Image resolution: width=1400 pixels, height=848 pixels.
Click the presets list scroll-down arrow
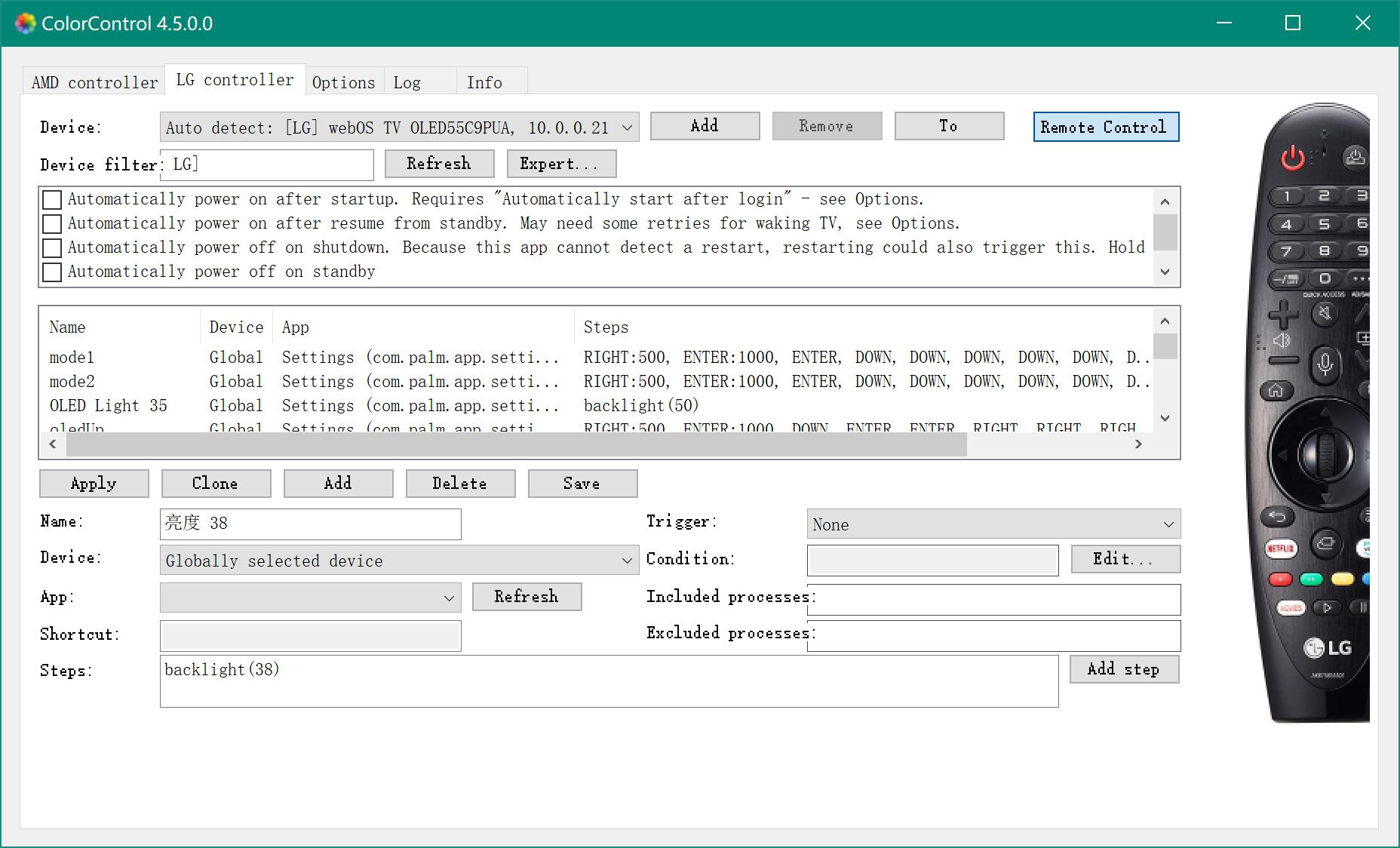click(x=1165, y=419)
